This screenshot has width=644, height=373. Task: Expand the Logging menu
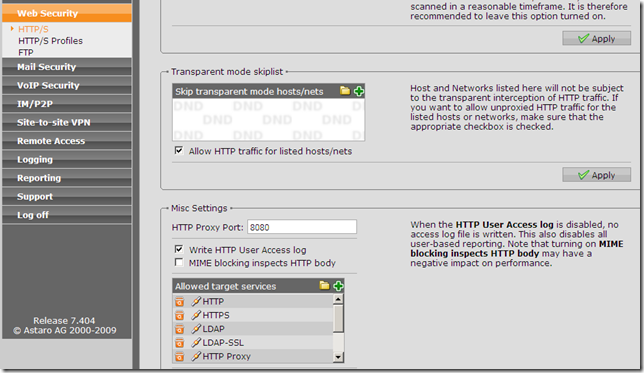coord(67,159)
